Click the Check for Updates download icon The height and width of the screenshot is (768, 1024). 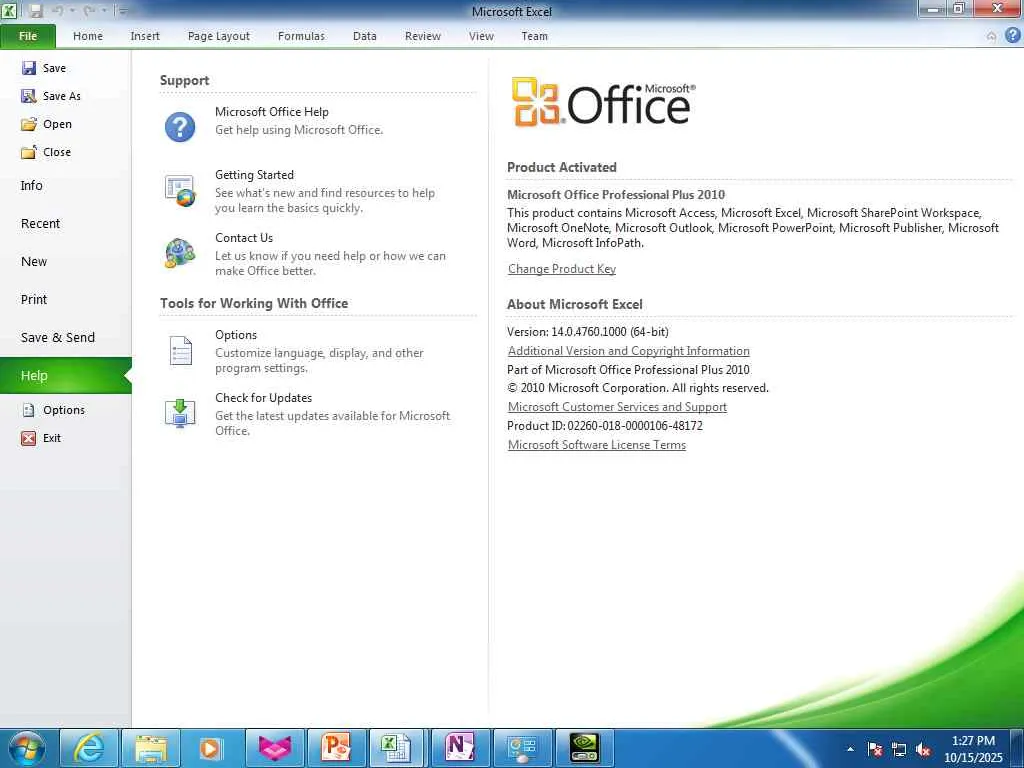tap(180, 413)
